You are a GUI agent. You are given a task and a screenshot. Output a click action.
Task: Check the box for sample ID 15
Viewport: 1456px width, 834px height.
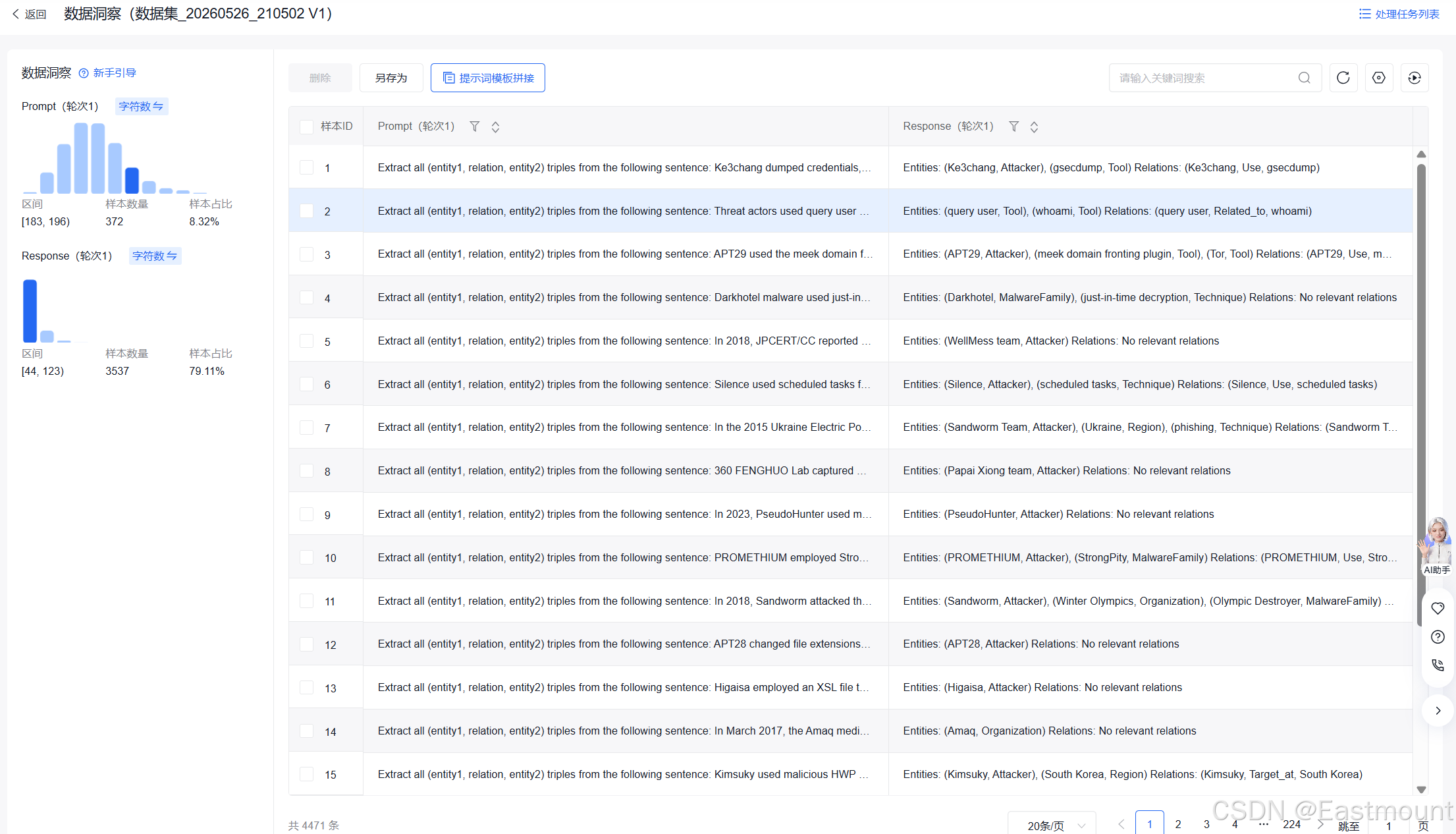pyautogui.click(x=306, y=774)
